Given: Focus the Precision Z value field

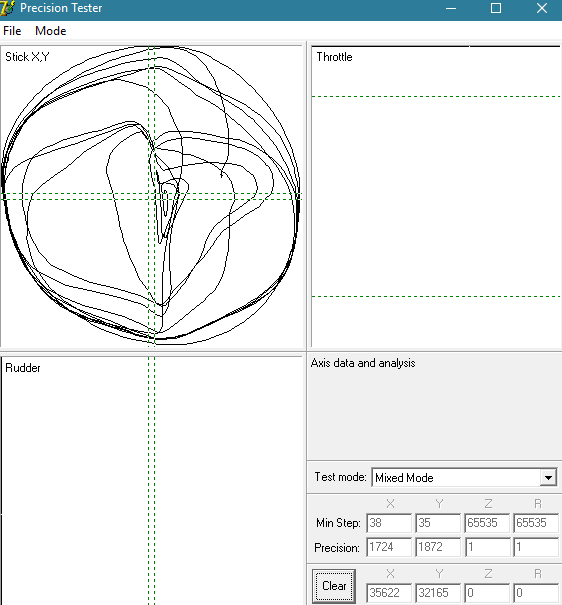Looking at the screenshot, I should pyautogui.click(x=487, y=547).
